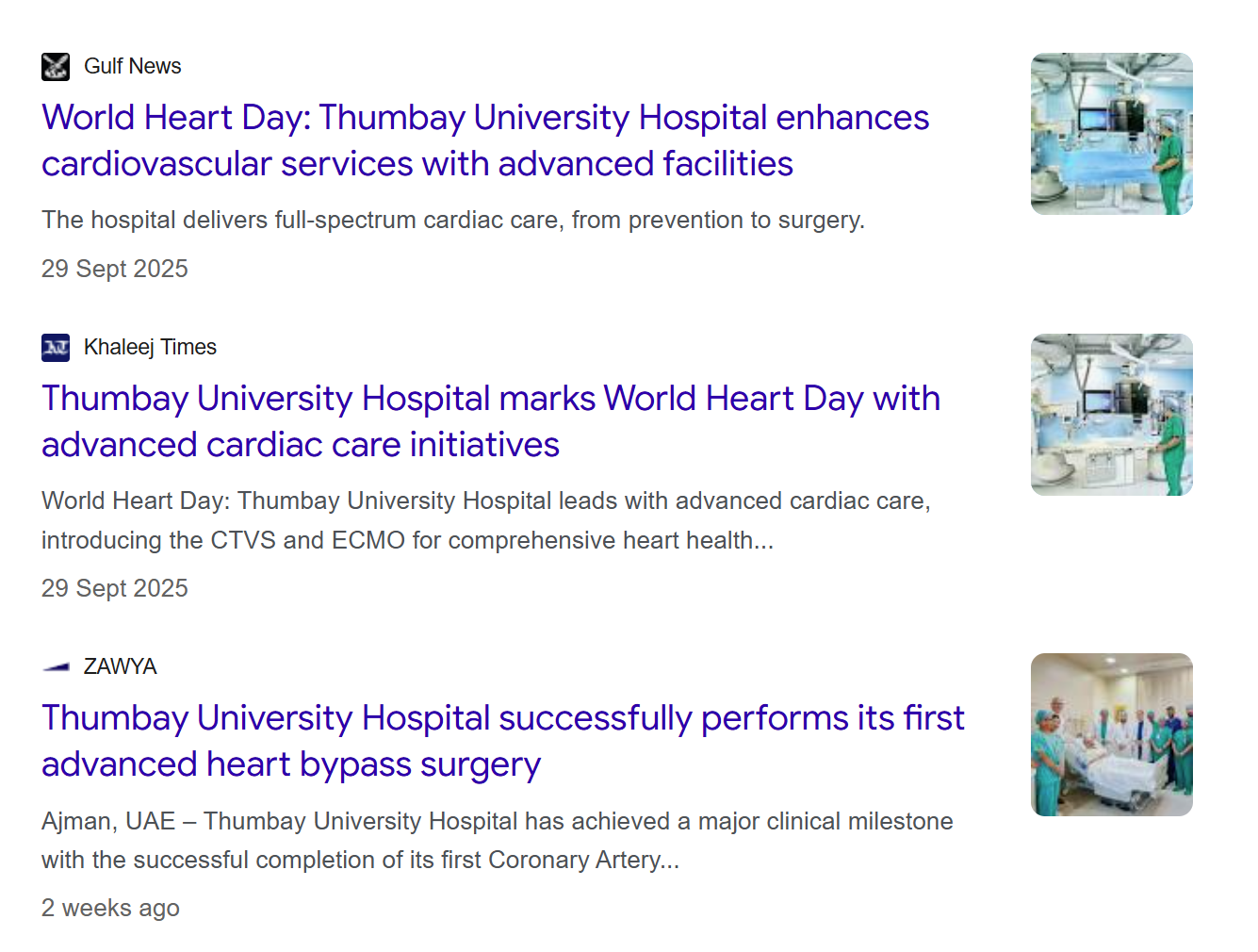Open Gulf News operating room thumbnail
Image resolution: width=1258 pixels, height=952 pixels.
point(1111,134)
